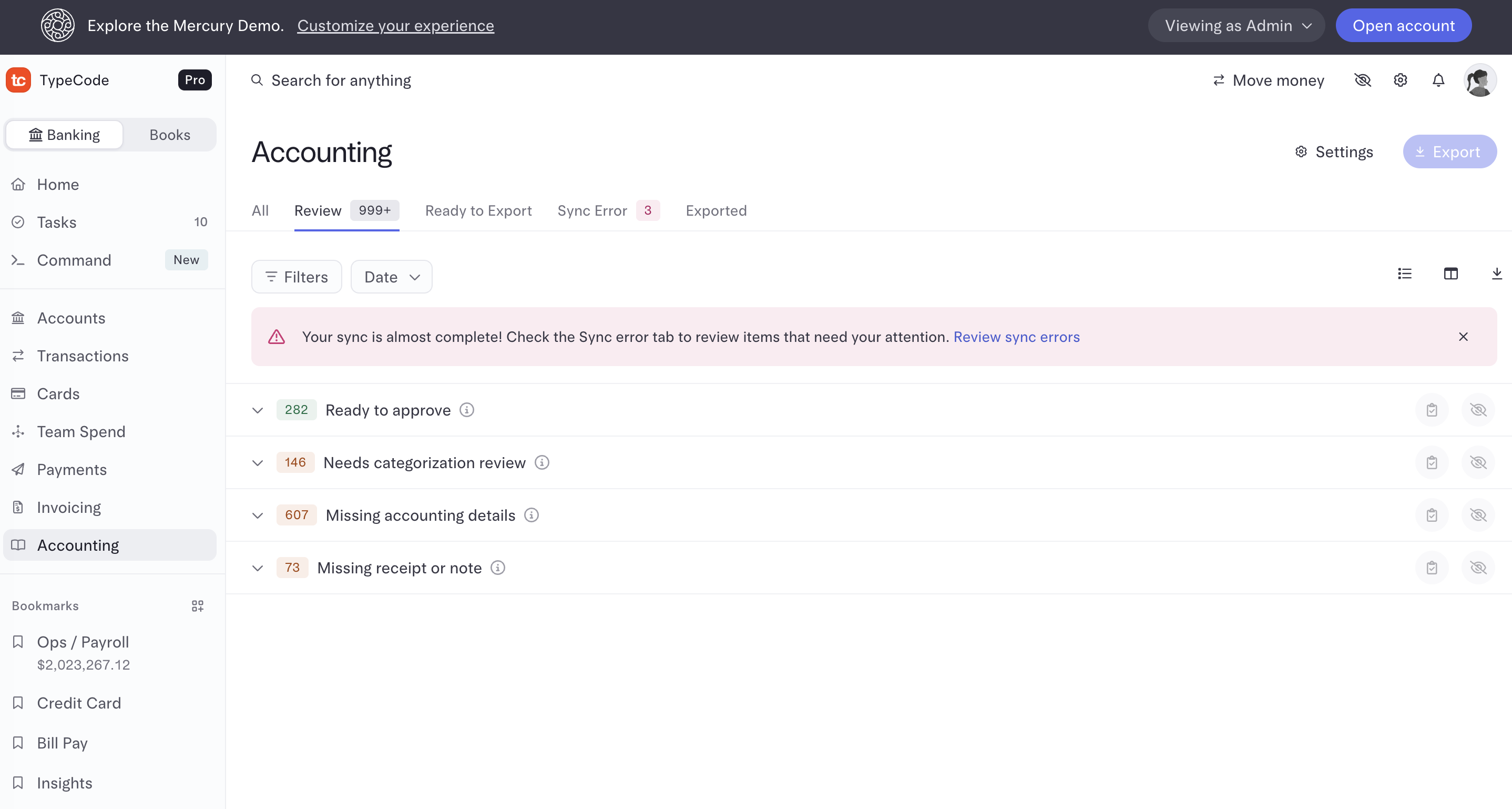1512x809 pixels.
Task: Hide the Missing accounting details group
Action: [x=1478, y=515]
